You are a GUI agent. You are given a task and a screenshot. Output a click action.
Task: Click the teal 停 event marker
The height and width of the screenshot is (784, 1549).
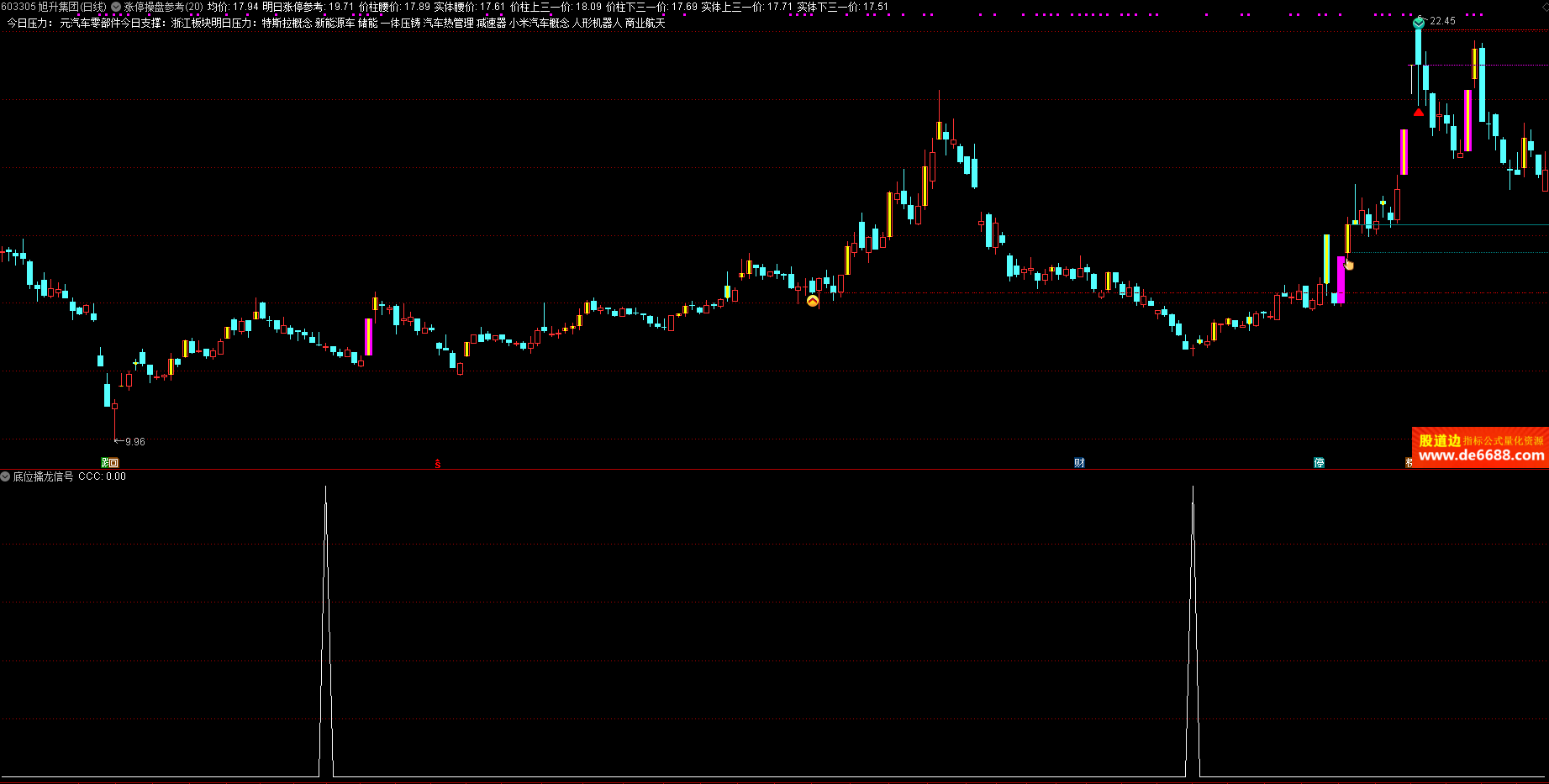coord(1319,463)
